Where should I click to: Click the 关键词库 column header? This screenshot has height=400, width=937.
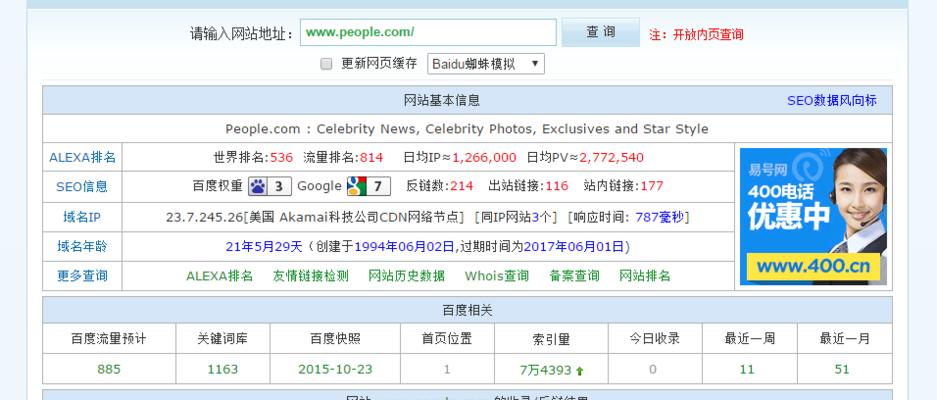[x=222, y=339]
